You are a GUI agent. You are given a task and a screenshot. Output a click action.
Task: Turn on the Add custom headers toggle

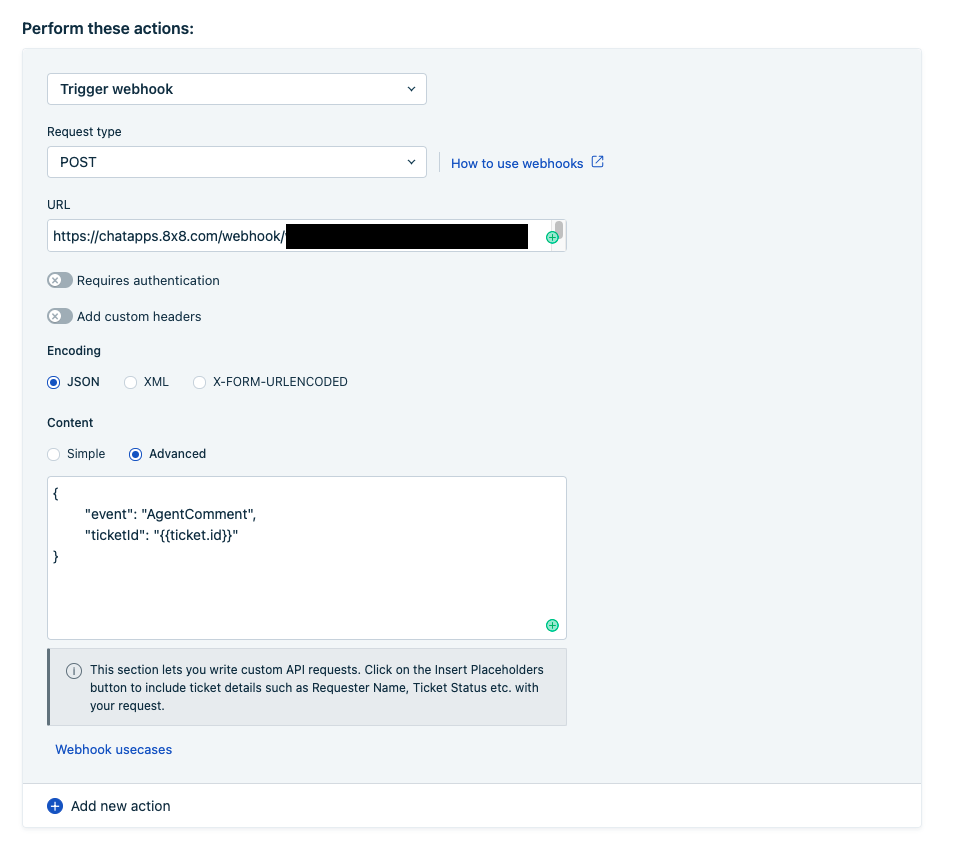pos(59,316)
